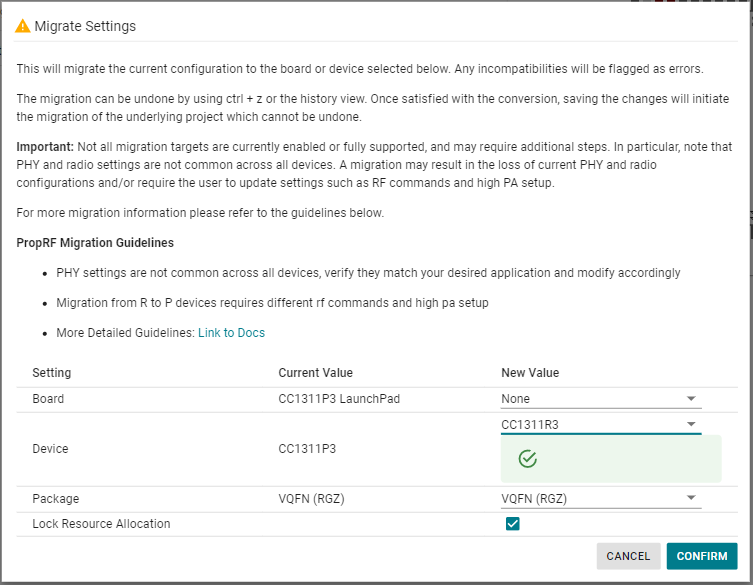
Task: Click the New Value column header
Action: click(x=530, y=373)
